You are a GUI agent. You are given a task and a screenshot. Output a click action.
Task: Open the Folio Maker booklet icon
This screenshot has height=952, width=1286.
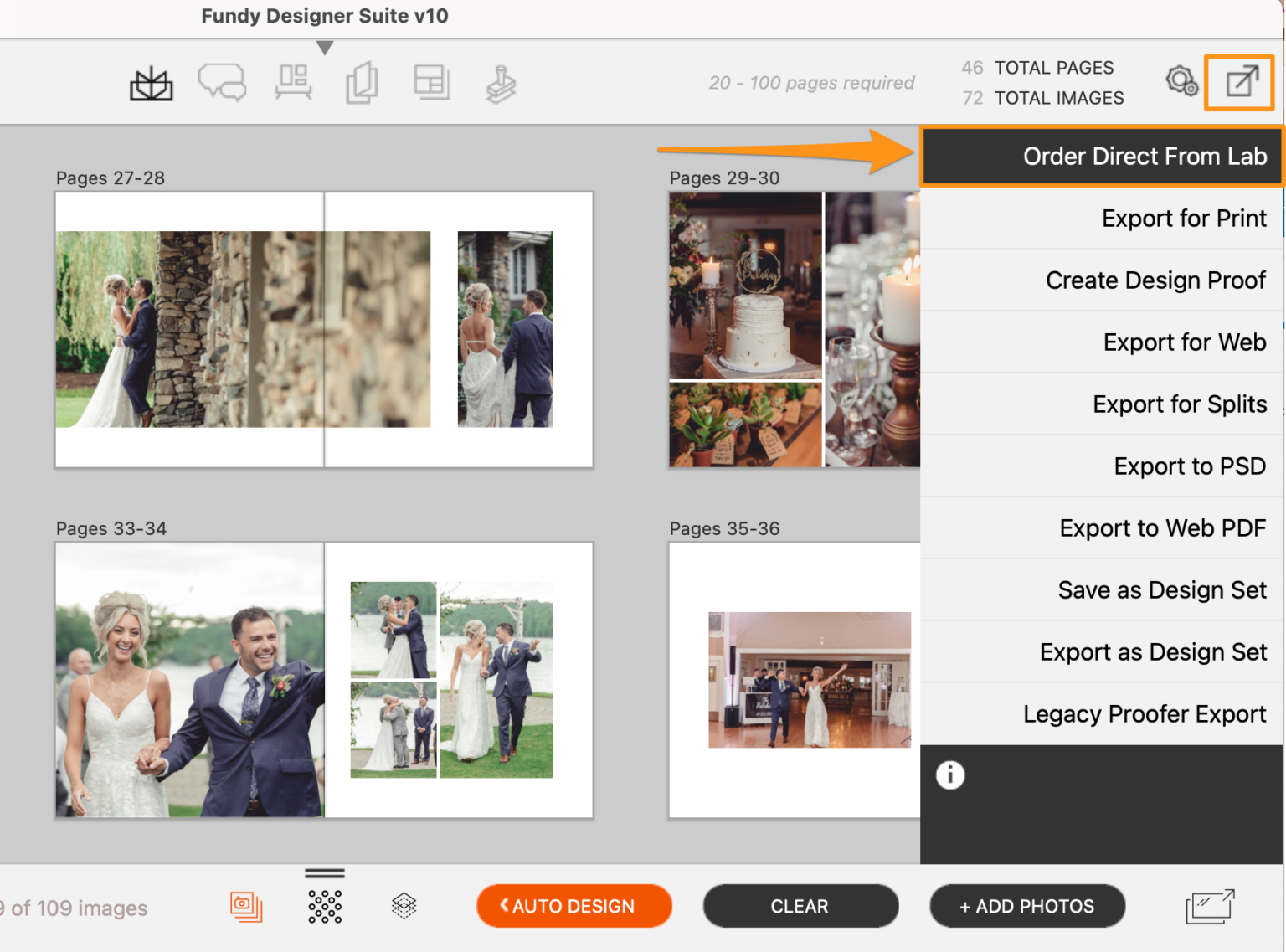tap(362, 81)
